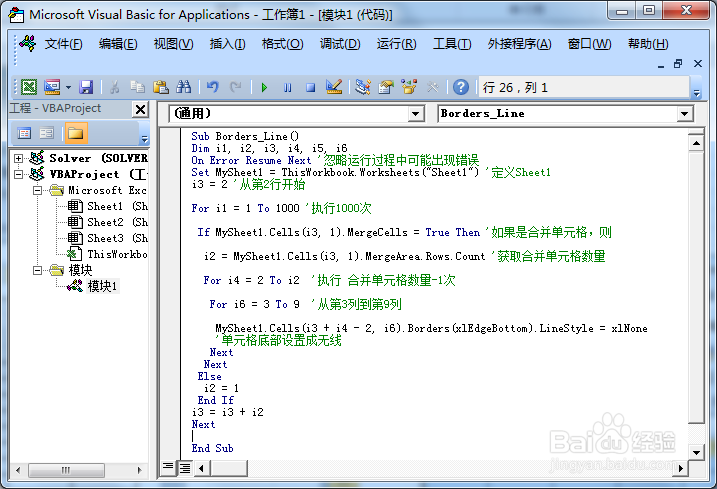Screen dimensions: 717x489
Task: Click the View Microsoft Excel toolbar icon
Action: (29, 87)
